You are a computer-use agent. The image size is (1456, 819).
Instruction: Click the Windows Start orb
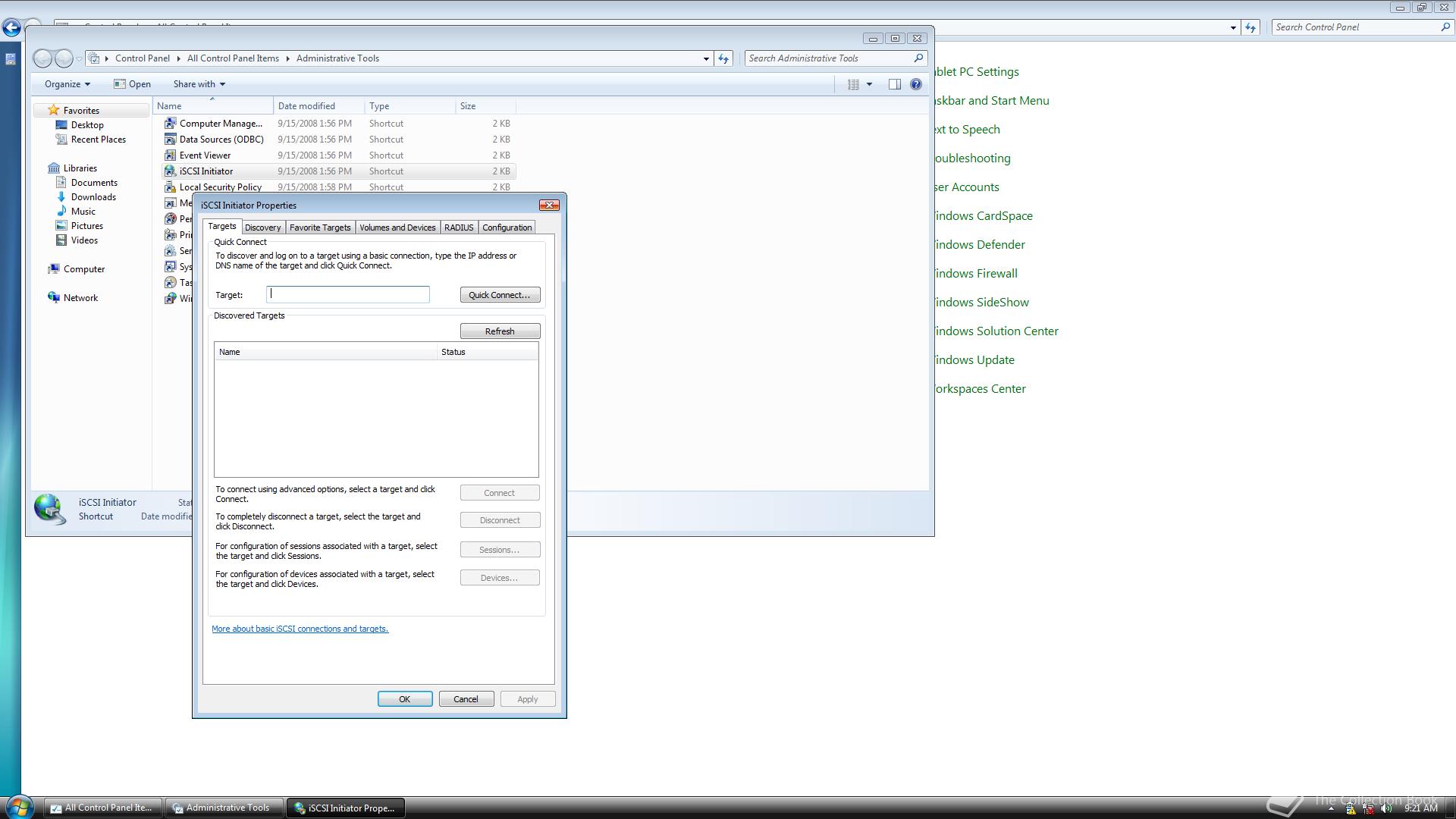18,807
